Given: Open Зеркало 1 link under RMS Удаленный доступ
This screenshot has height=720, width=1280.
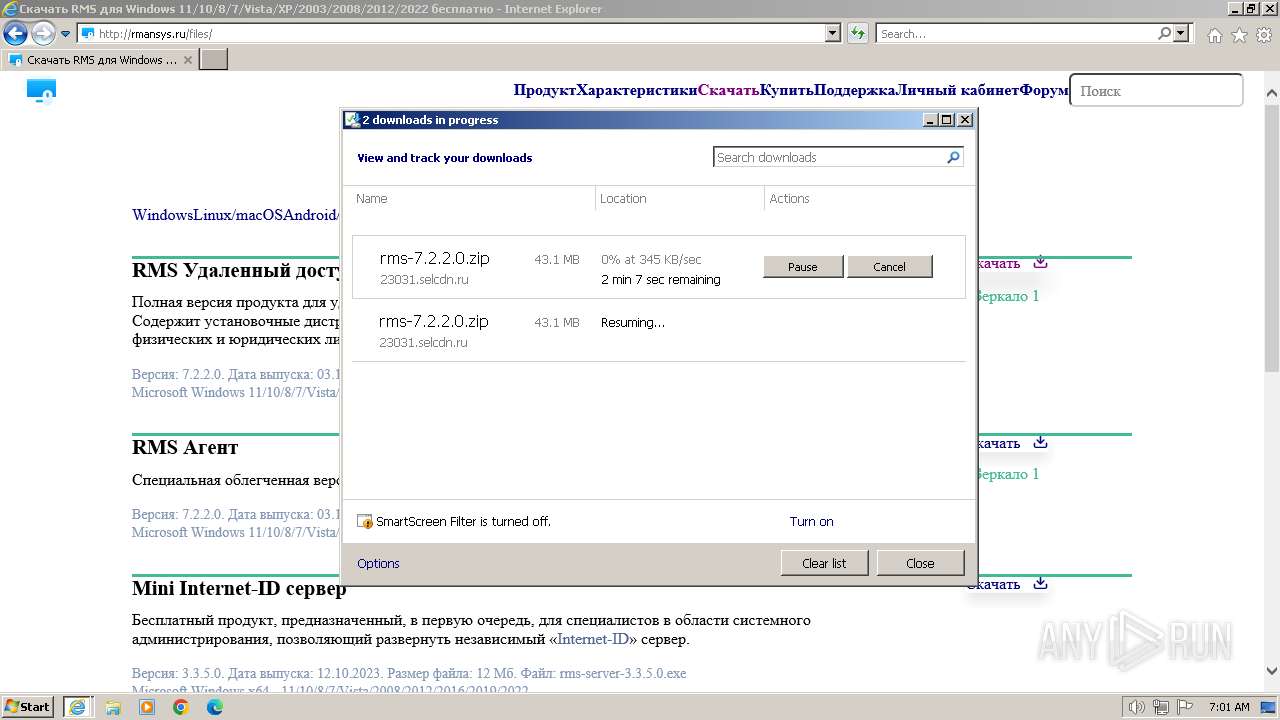Looking at the screenshot, I should pos(1008,296).
